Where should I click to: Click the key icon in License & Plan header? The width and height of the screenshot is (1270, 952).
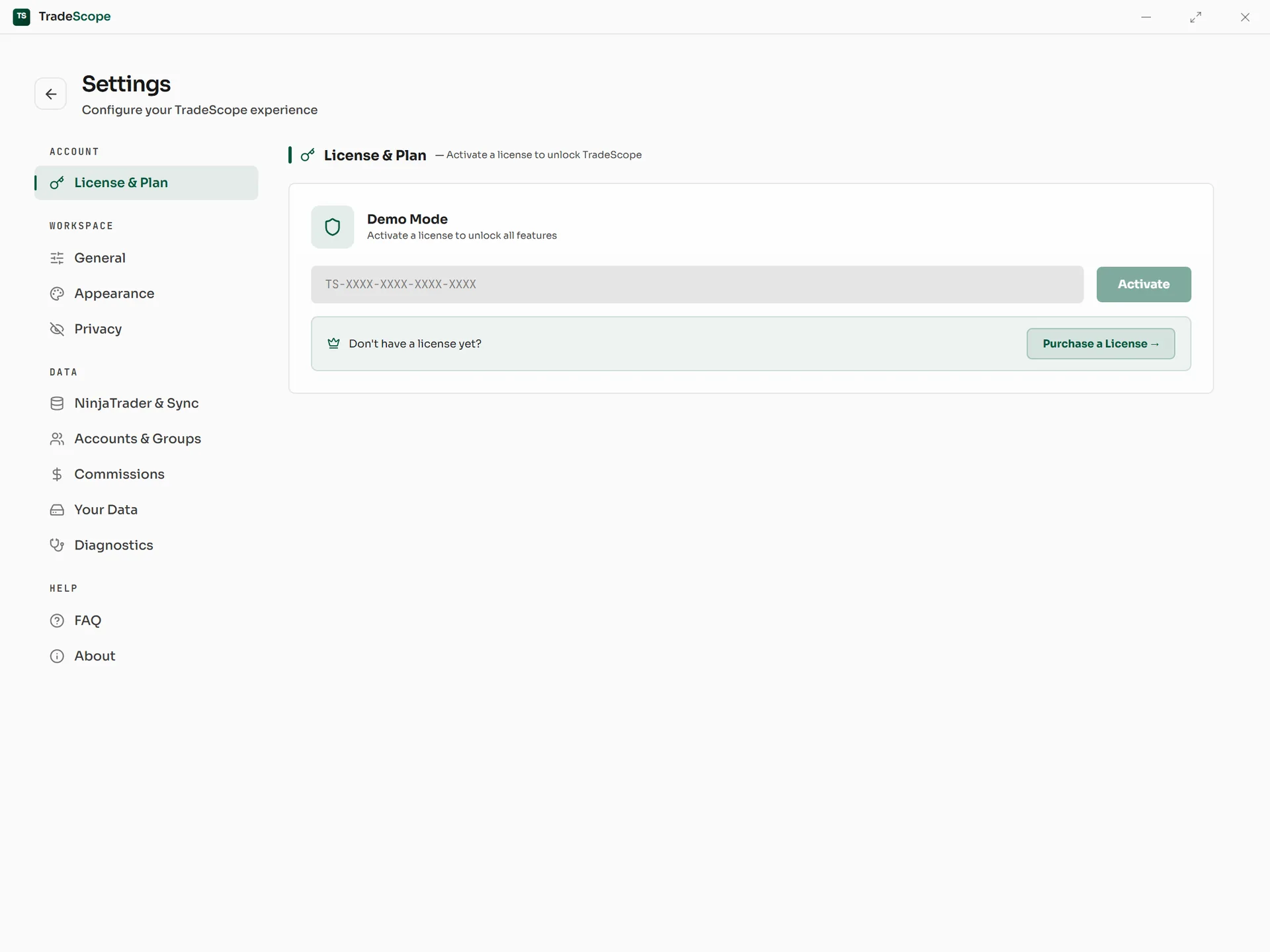308,155
